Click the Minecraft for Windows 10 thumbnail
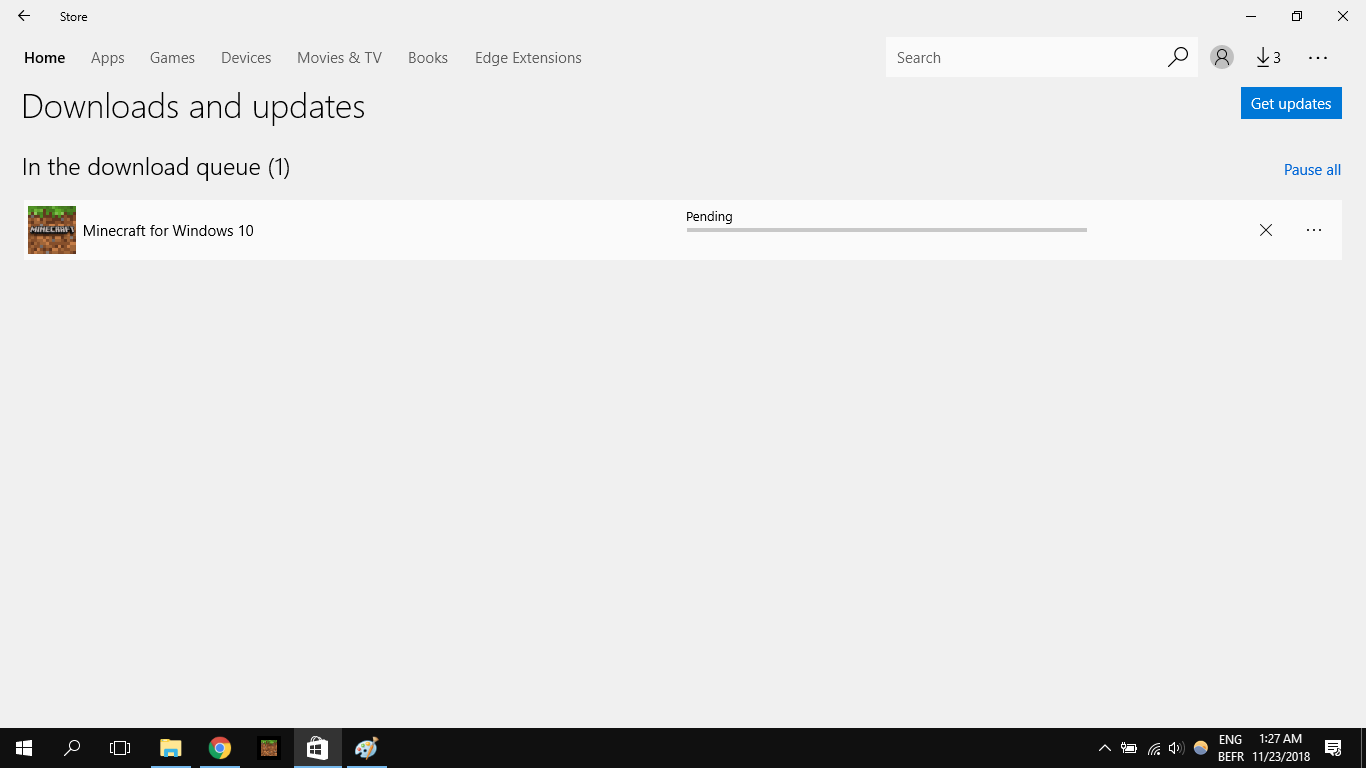1366x768 pixels. click(x=52, y=230)
